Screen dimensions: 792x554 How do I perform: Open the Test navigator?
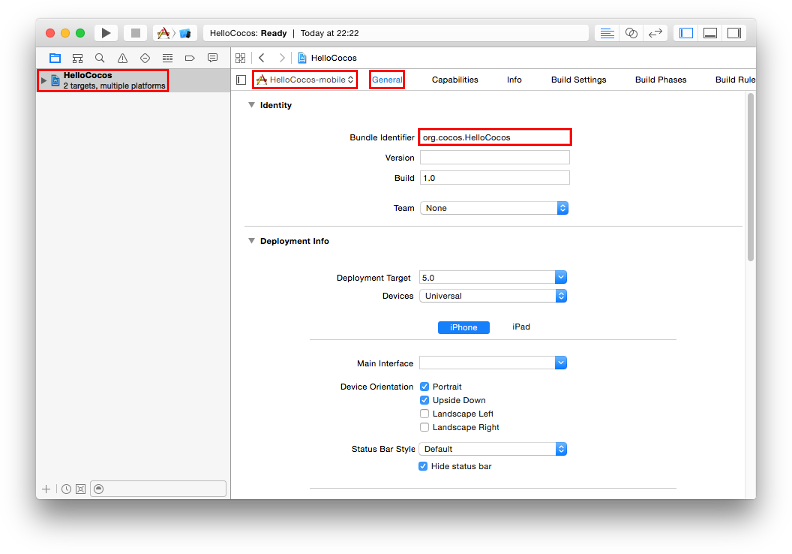pos(145,58)
